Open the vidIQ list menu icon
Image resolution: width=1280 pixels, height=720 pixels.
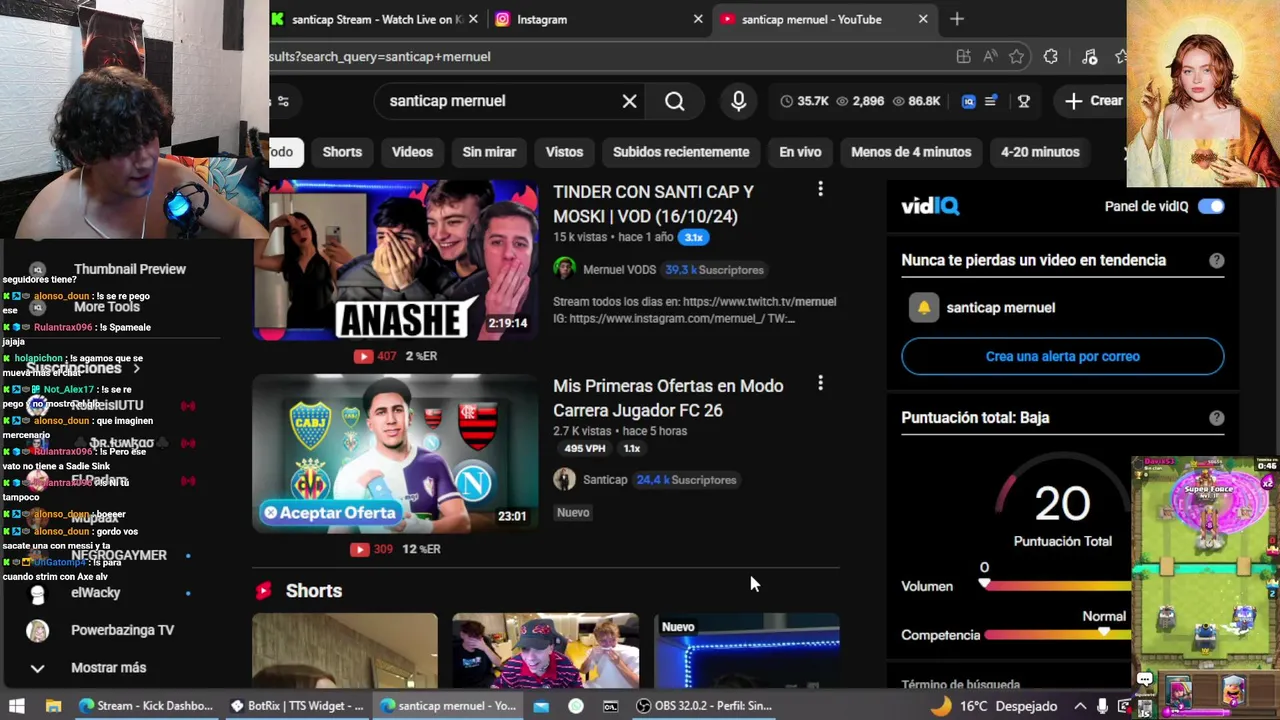(991, 101)
